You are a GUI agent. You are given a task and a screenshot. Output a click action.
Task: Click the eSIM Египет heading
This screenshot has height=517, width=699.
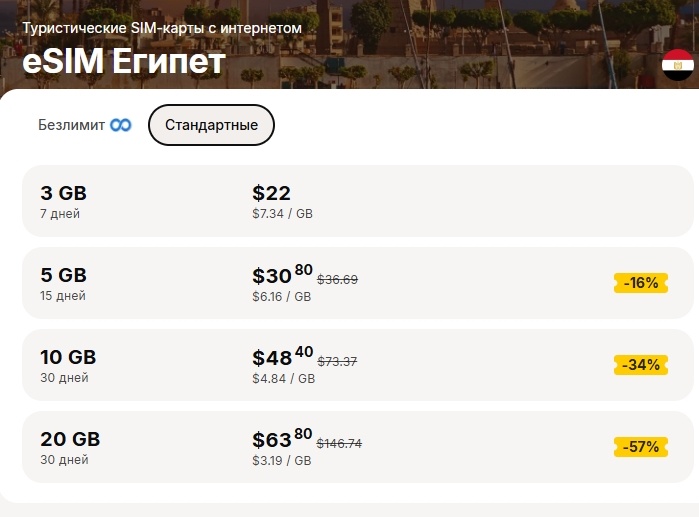[124, 61]
